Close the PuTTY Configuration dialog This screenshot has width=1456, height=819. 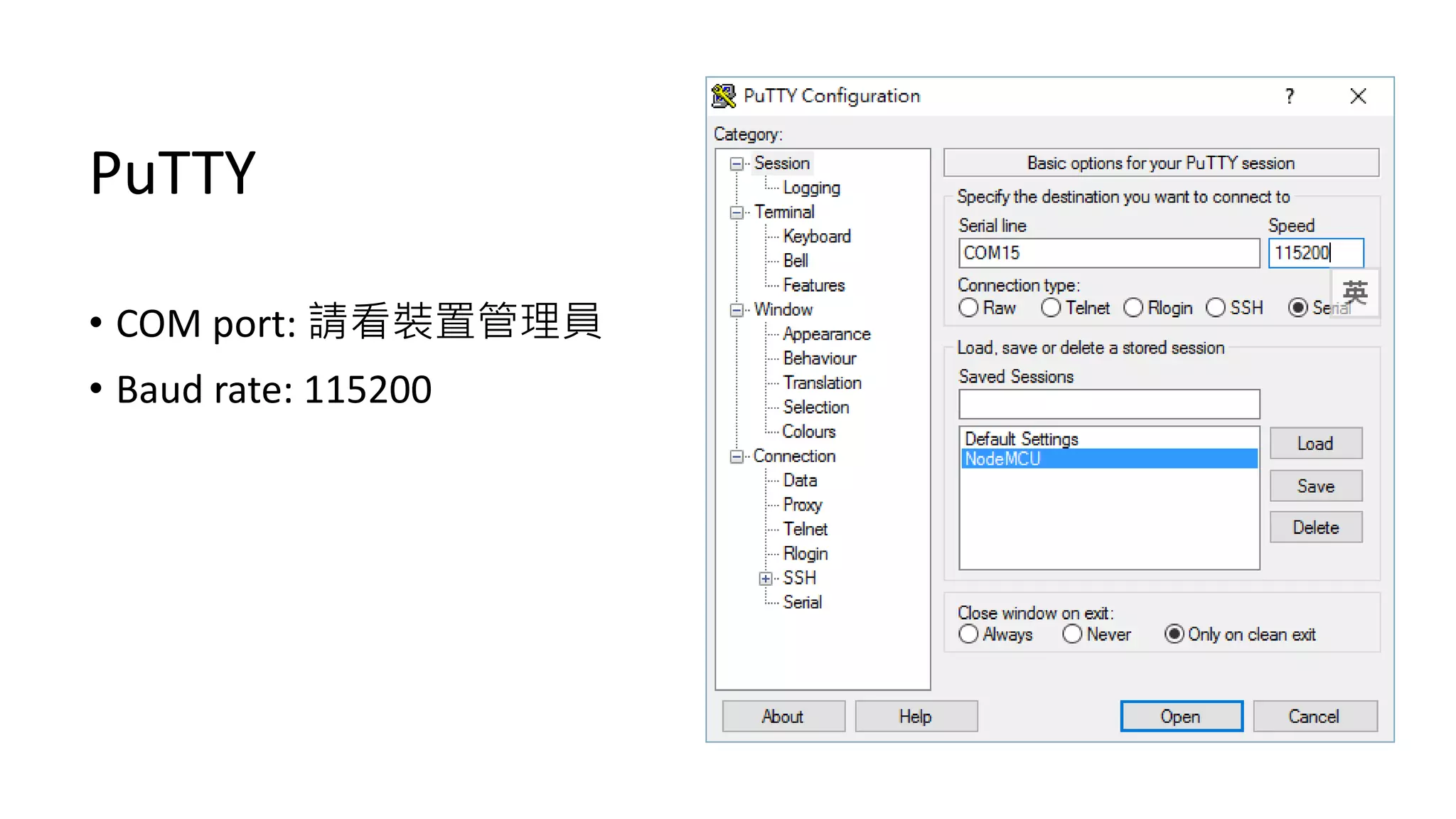click(x=1358, y=96)
